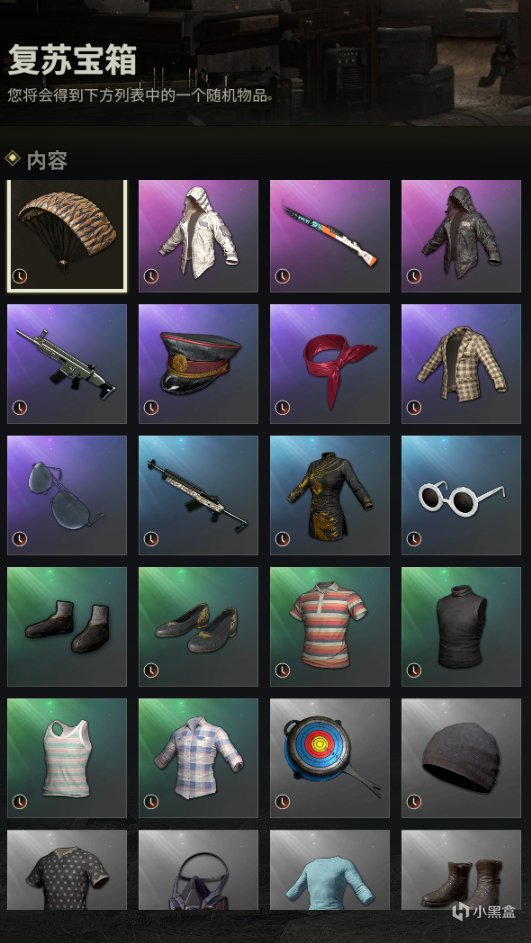This screenshot has width=531, height=943.
Task: Select the black sleeveless turtleneck
Action: coord(461,627)
